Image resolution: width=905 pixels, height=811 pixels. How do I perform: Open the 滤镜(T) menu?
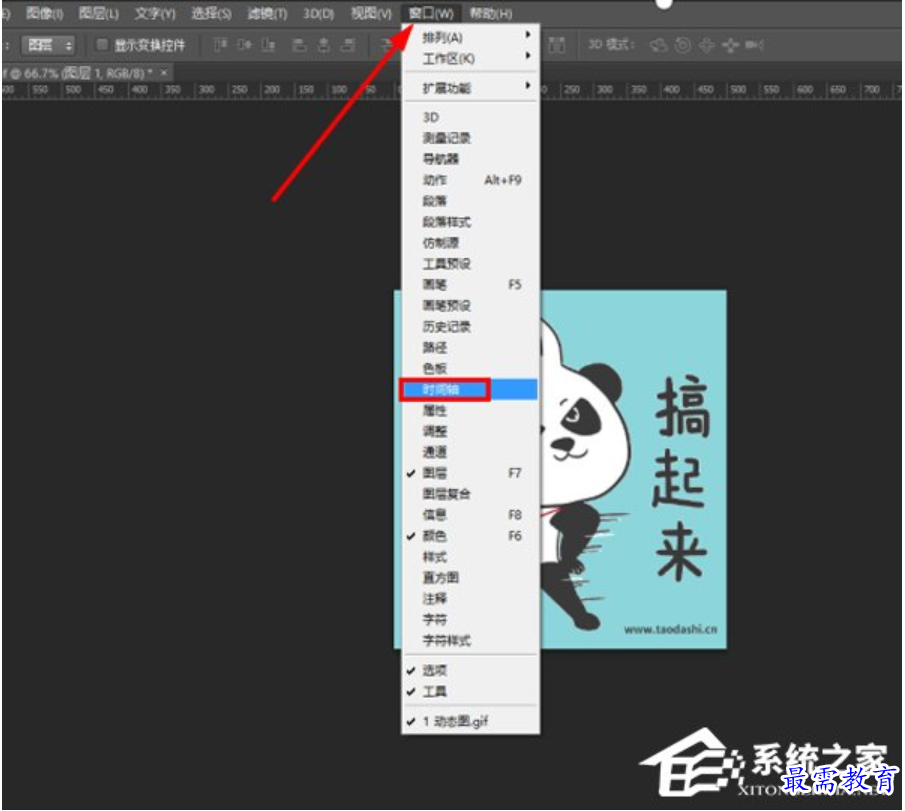tap(267, 13)
